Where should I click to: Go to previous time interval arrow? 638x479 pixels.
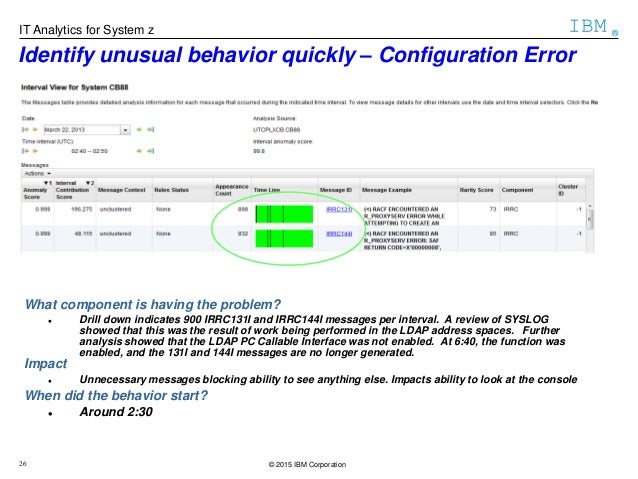pyautogui.click(x=35, y=151)
